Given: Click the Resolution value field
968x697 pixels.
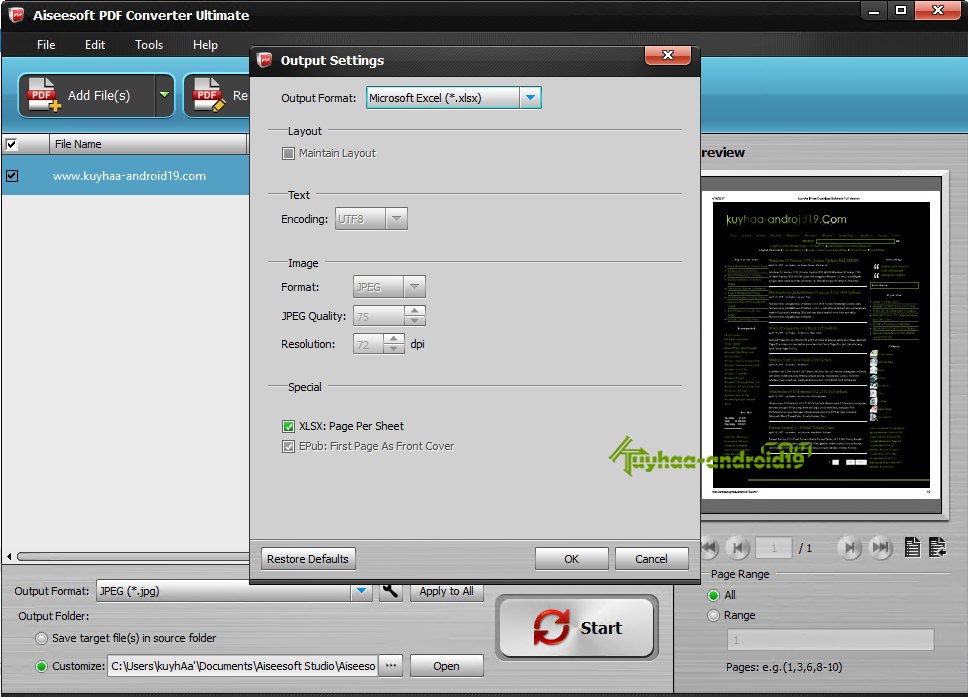Looking at the screenshot, I should (x=368, y=344).
